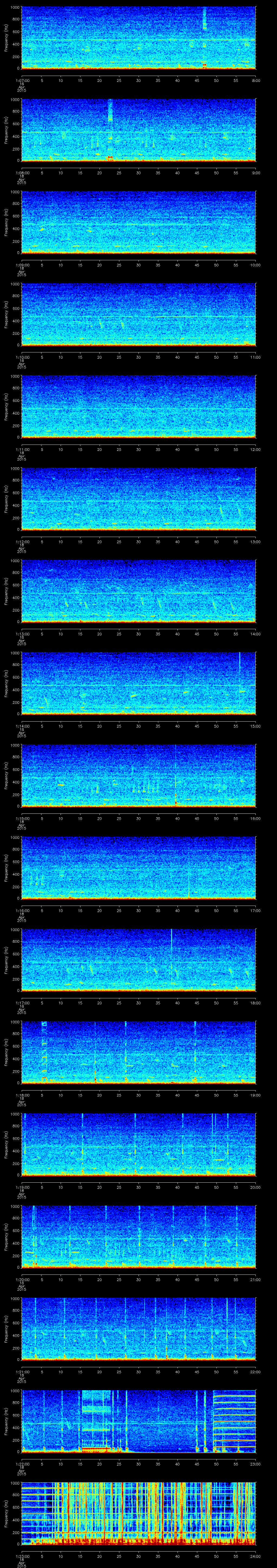Click the 9:00 end time label
The width and height of the screenshot is (277, 1568).
[x=256, y=173]
